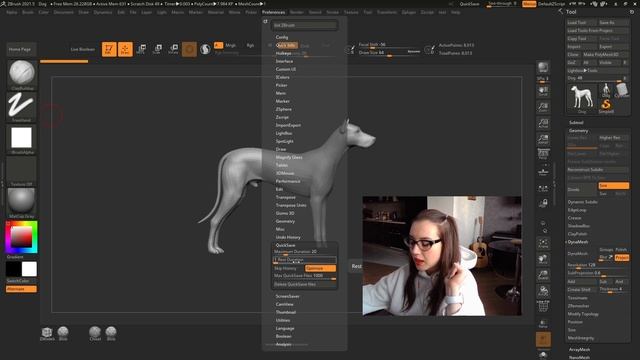Screen dimensions: 640x360
Task: Toggle the orange Quicksave option
Action: coord(320,268)
